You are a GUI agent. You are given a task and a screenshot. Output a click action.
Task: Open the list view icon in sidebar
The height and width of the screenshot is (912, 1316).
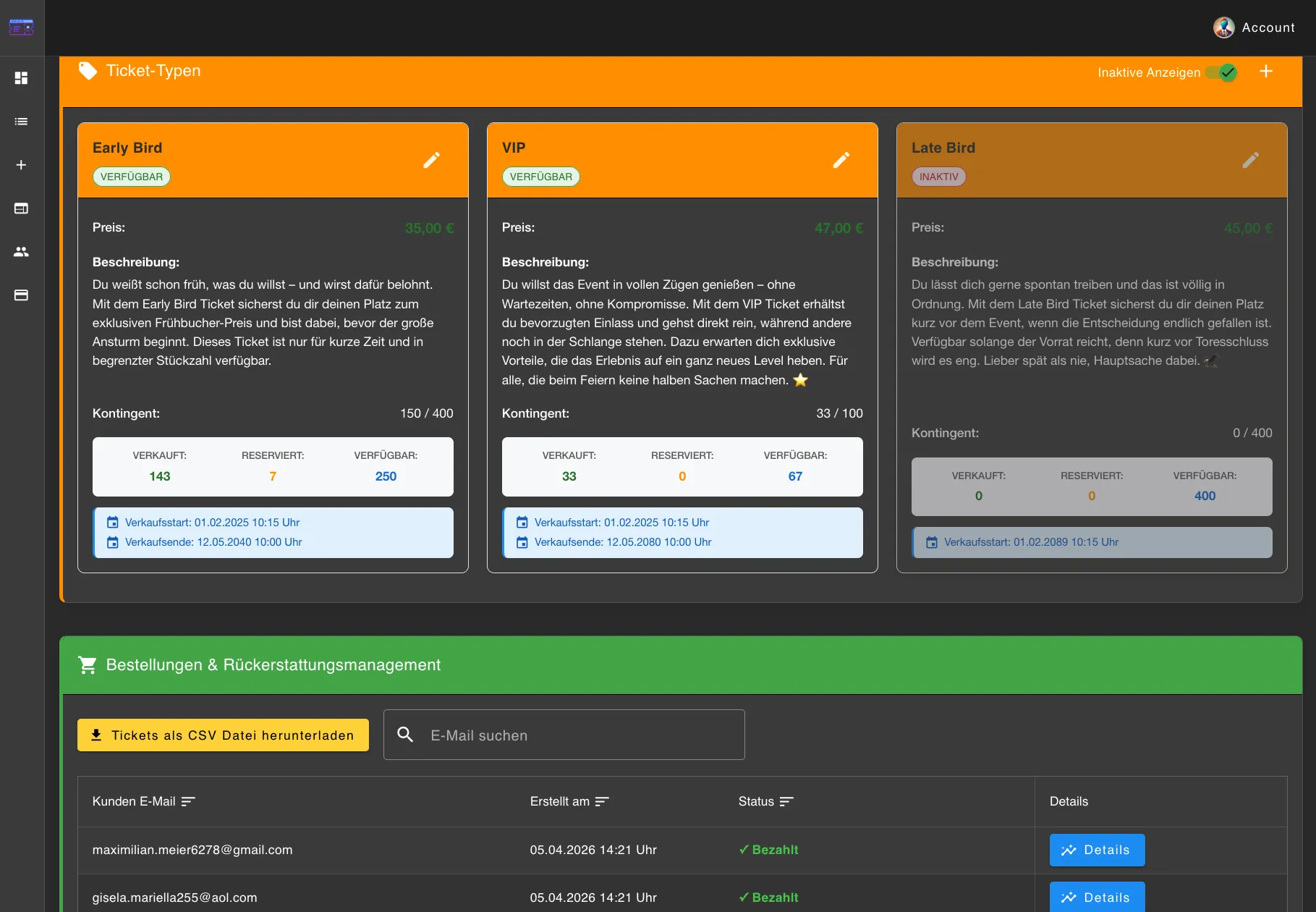(x=21, y=122)
